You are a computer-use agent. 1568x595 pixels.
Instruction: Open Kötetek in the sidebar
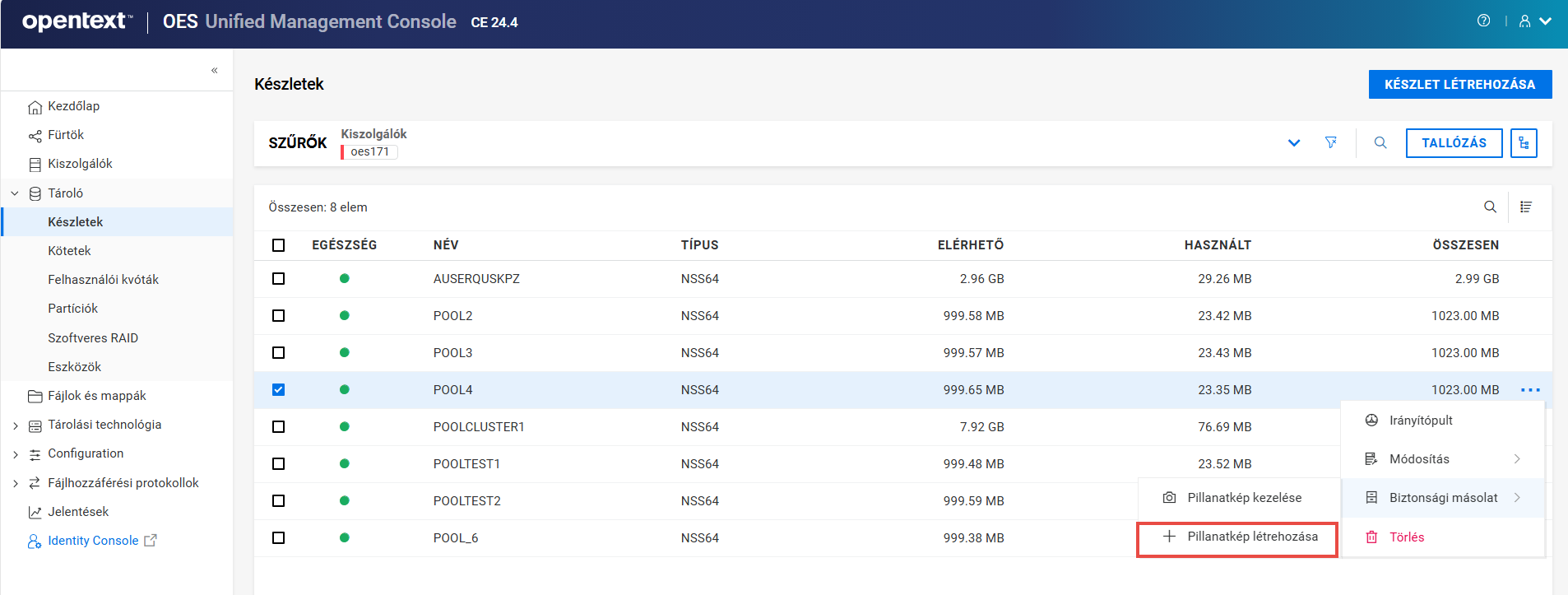69,251
